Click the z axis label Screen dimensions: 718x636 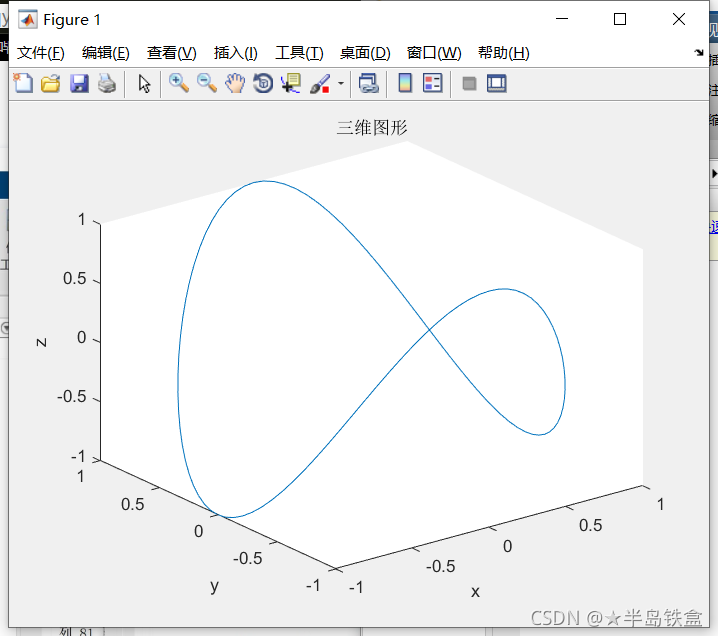pyautogui.click(x=41, y=342)
